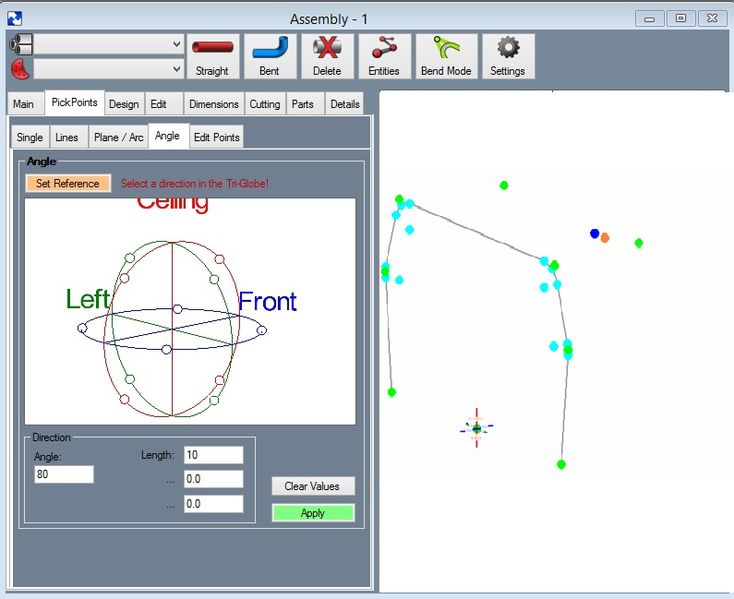Image resolution: width=734 pixels, height=599 pixels.
Task: Click the Length field showing 10
Action: point(213,455)
